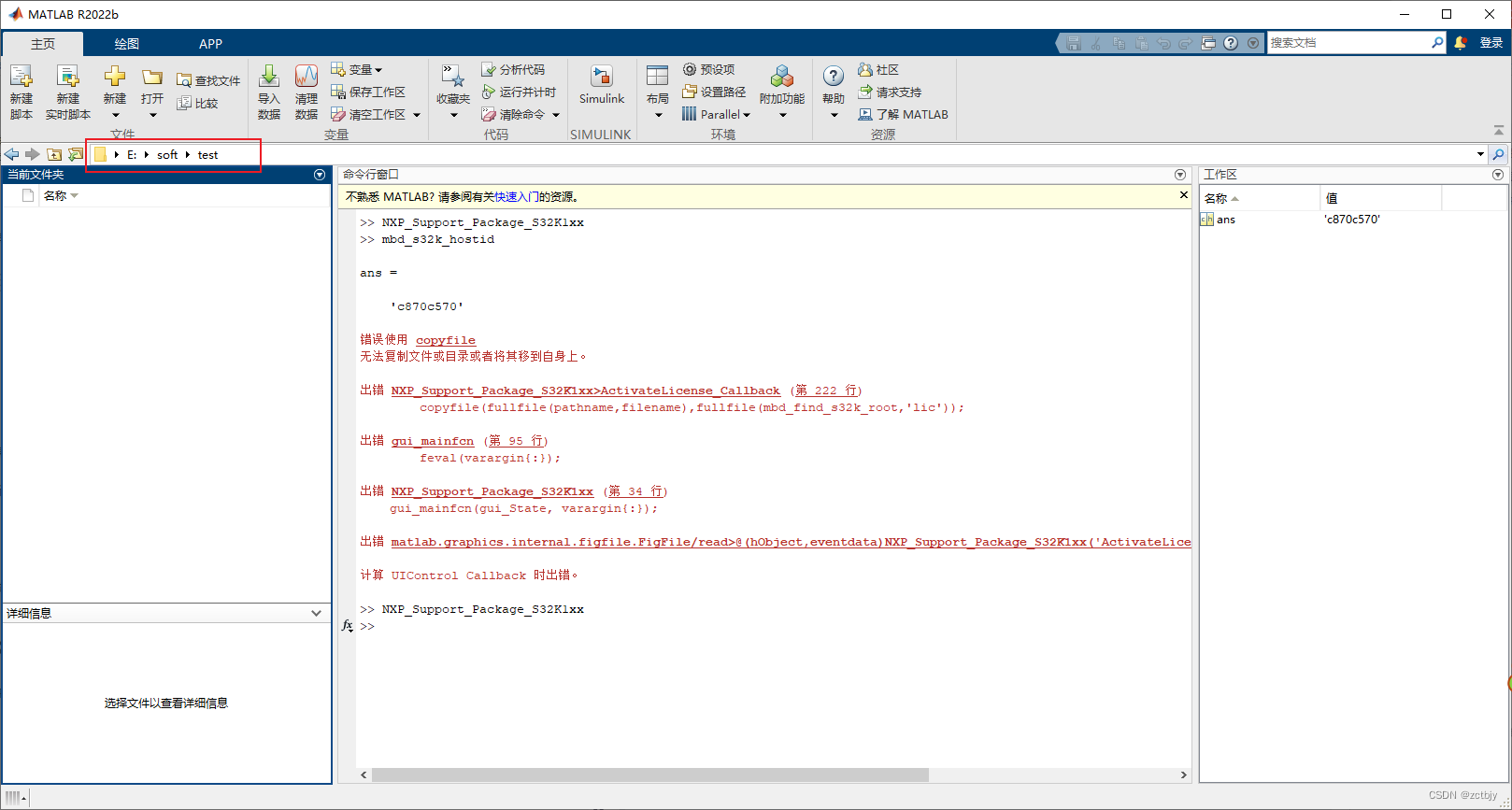
Task: Click the 登录 sign-in button
Action: [x=1491, y=43]
